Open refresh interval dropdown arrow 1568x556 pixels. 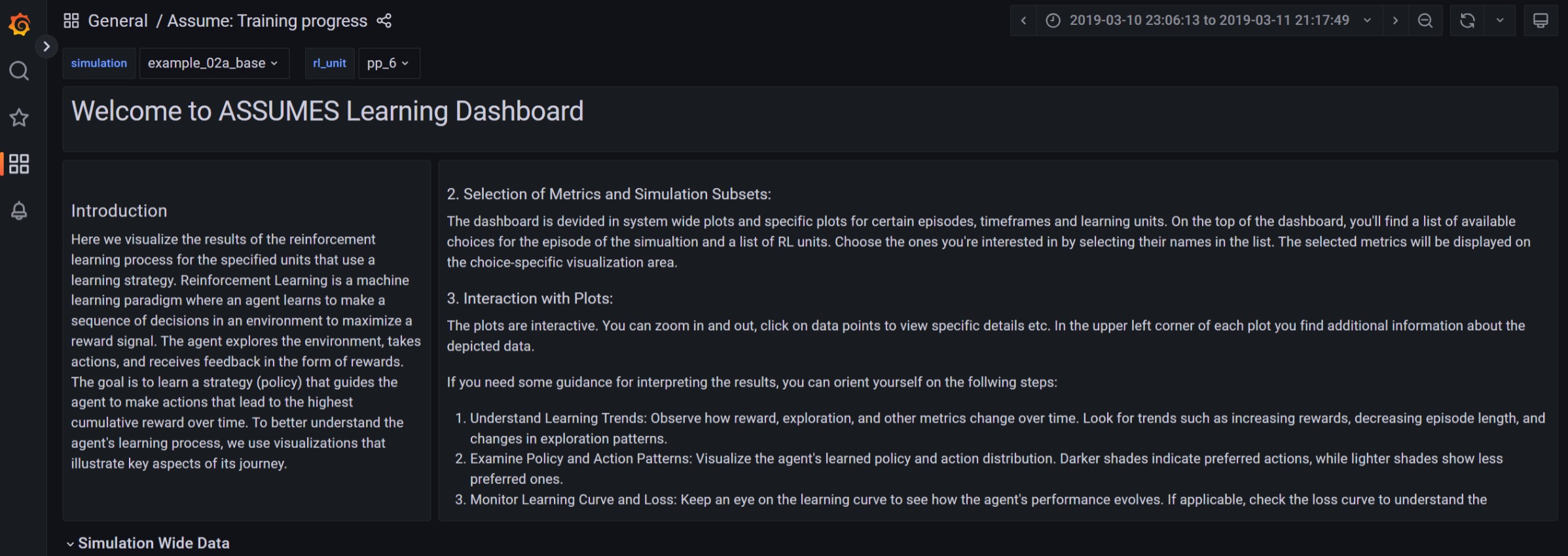tap(1500, 21)
